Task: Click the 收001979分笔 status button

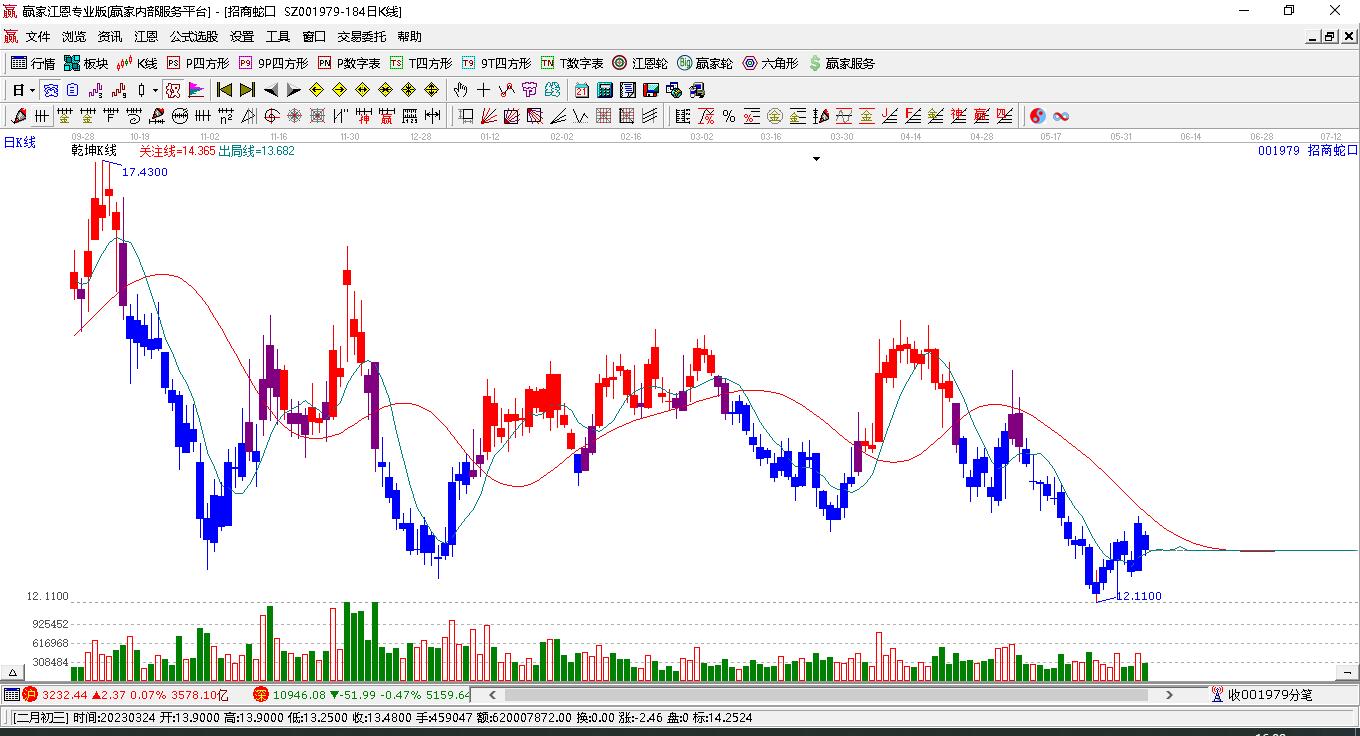Action: (x=1262, y=694)
